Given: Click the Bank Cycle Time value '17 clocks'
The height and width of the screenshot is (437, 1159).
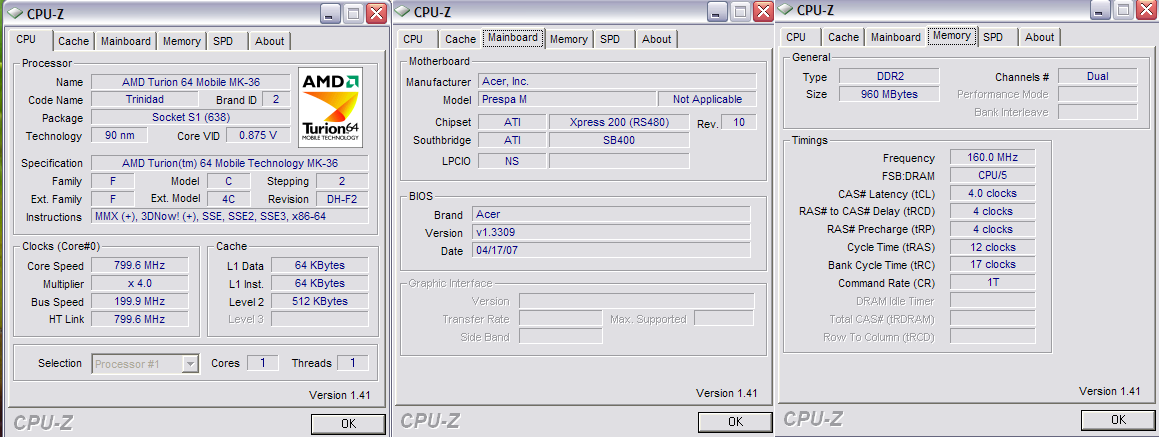Looking at the screenshot, I should pyautogui.click(x=993, y=264).
